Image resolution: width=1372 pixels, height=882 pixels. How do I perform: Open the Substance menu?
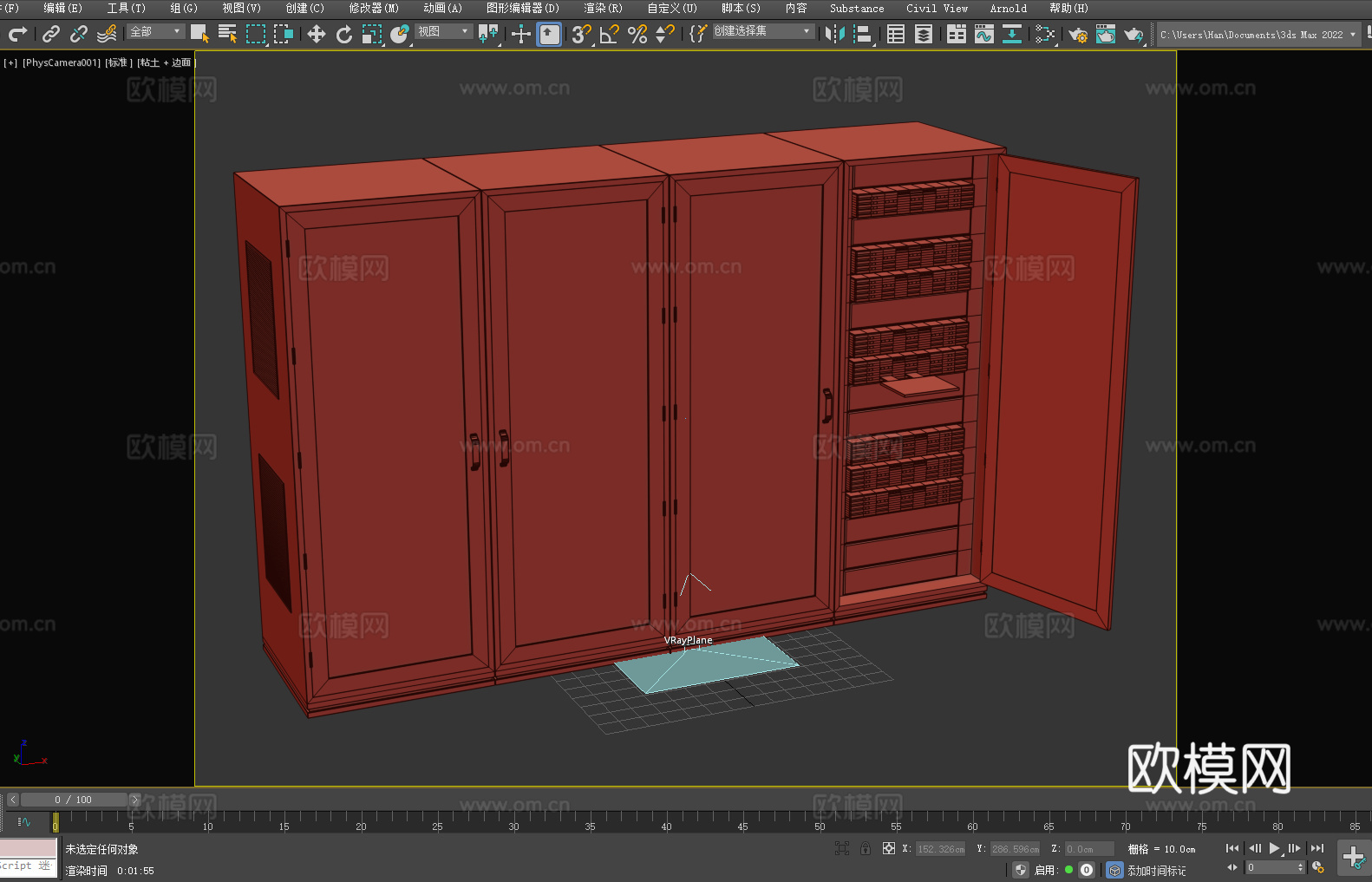tap(857, 8)
